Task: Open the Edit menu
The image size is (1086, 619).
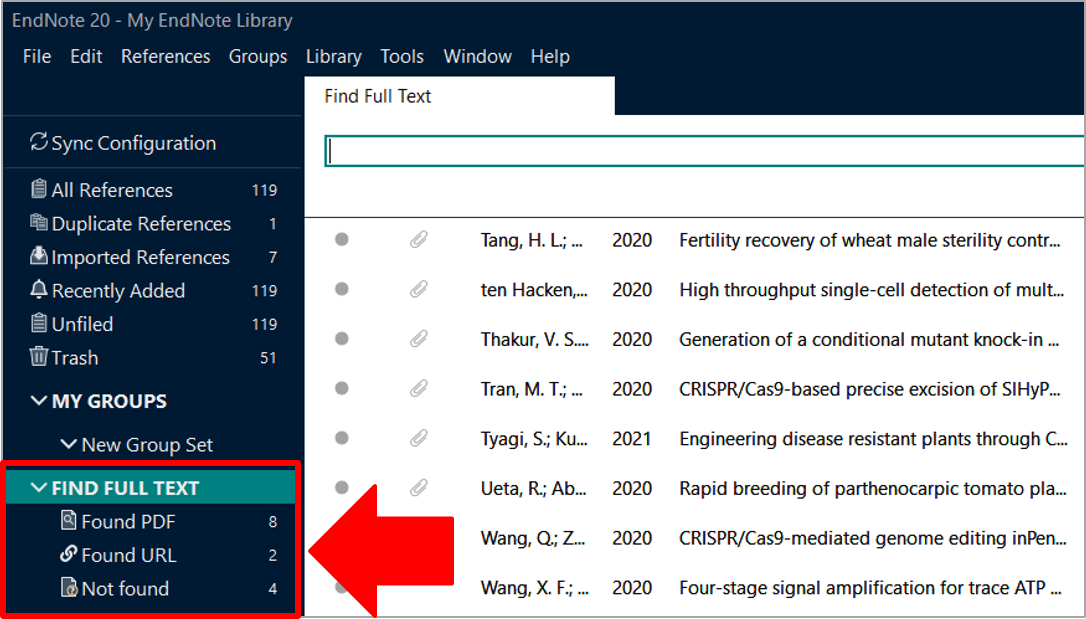Action: pyautogui.click(x=87, y=56)
